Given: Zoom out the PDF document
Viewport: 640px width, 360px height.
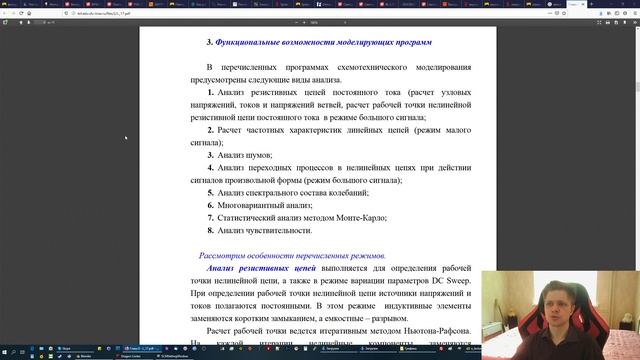Looking at the screenshot, I should tap(296, 22).
